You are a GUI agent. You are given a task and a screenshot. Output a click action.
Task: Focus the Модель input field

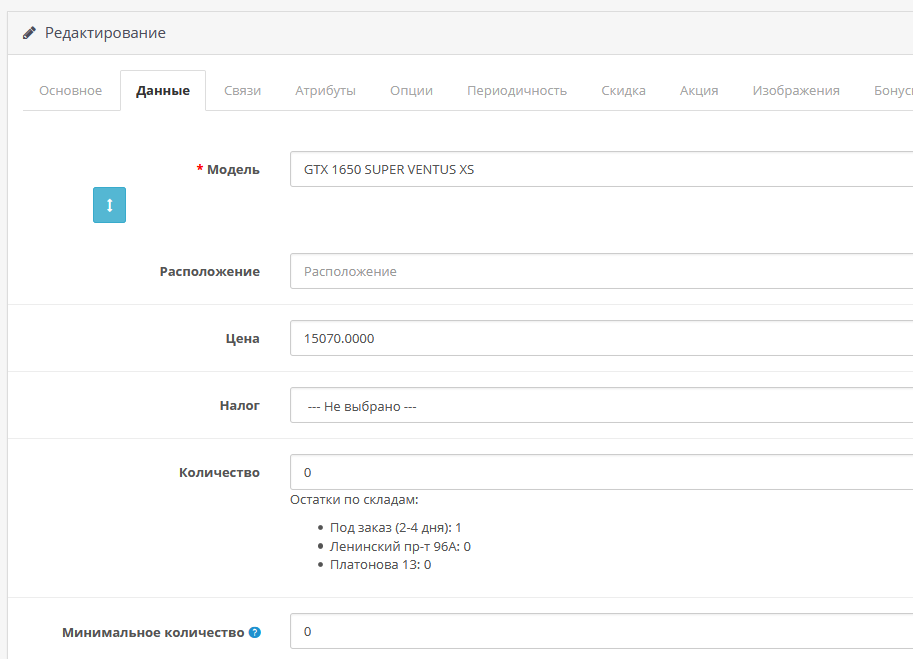[601, 169]
